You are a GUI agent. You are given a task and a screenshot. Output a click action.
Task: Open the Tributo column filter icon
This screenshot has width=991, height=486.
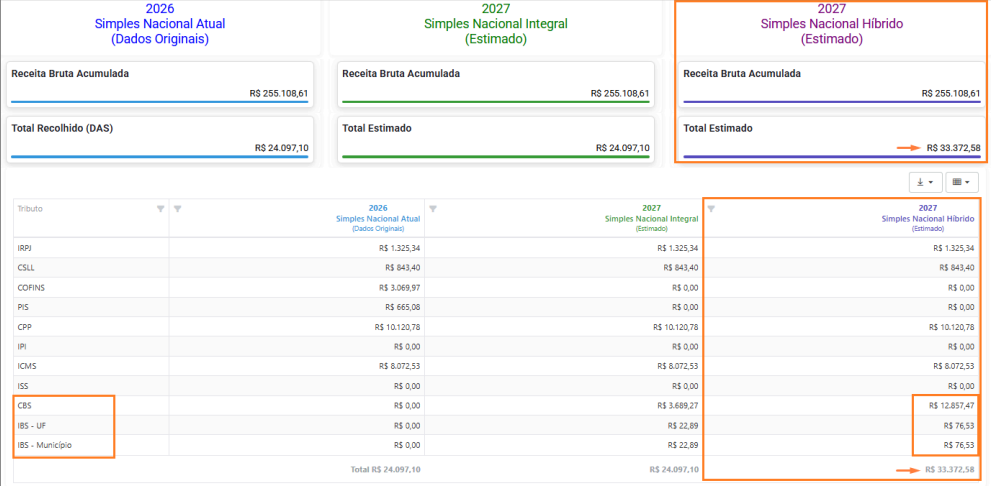point(161,209)
